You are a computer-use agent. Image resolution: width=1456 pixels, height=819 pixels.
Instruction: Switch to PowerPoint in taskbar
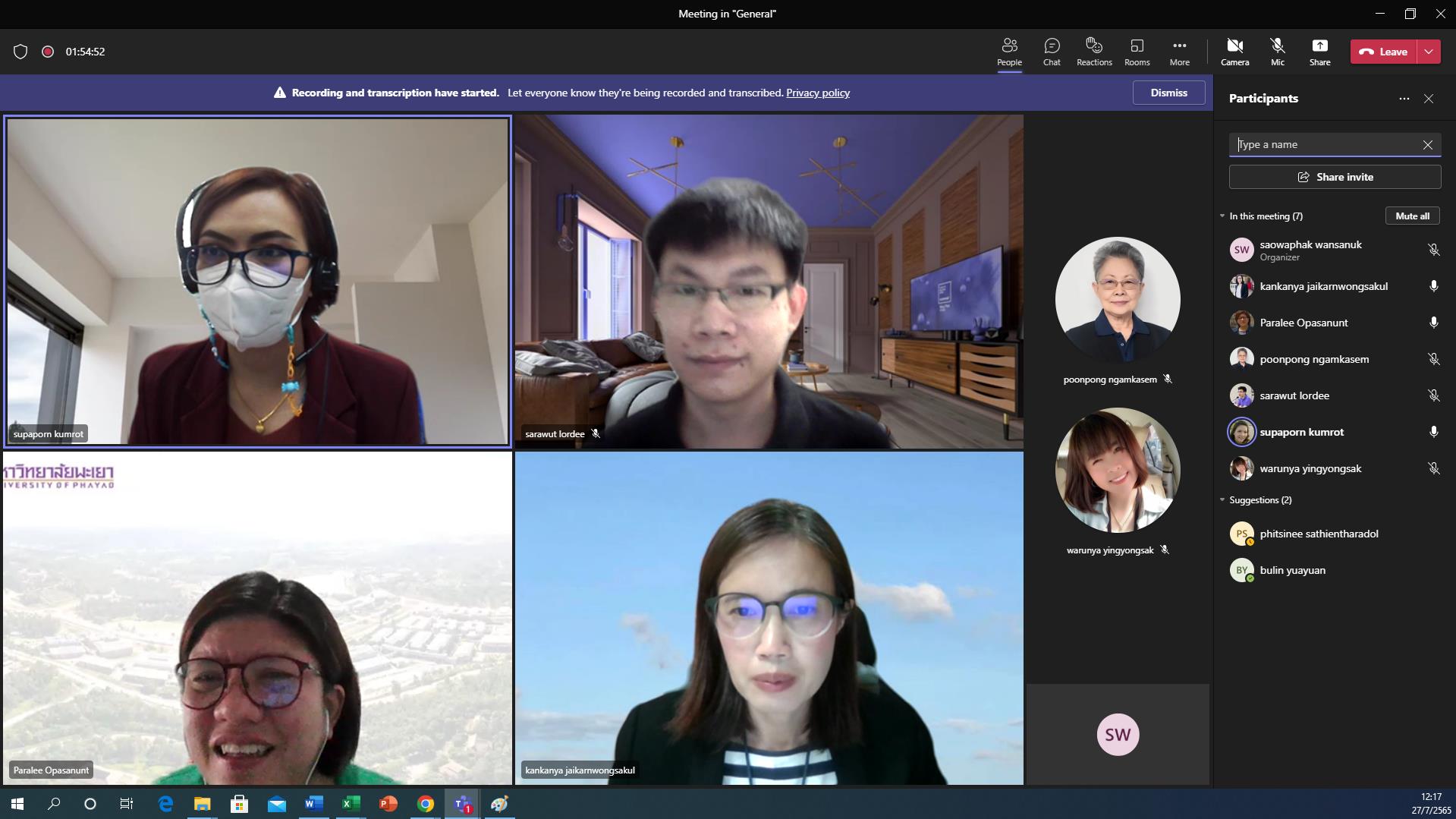click(x=388, y=804)
